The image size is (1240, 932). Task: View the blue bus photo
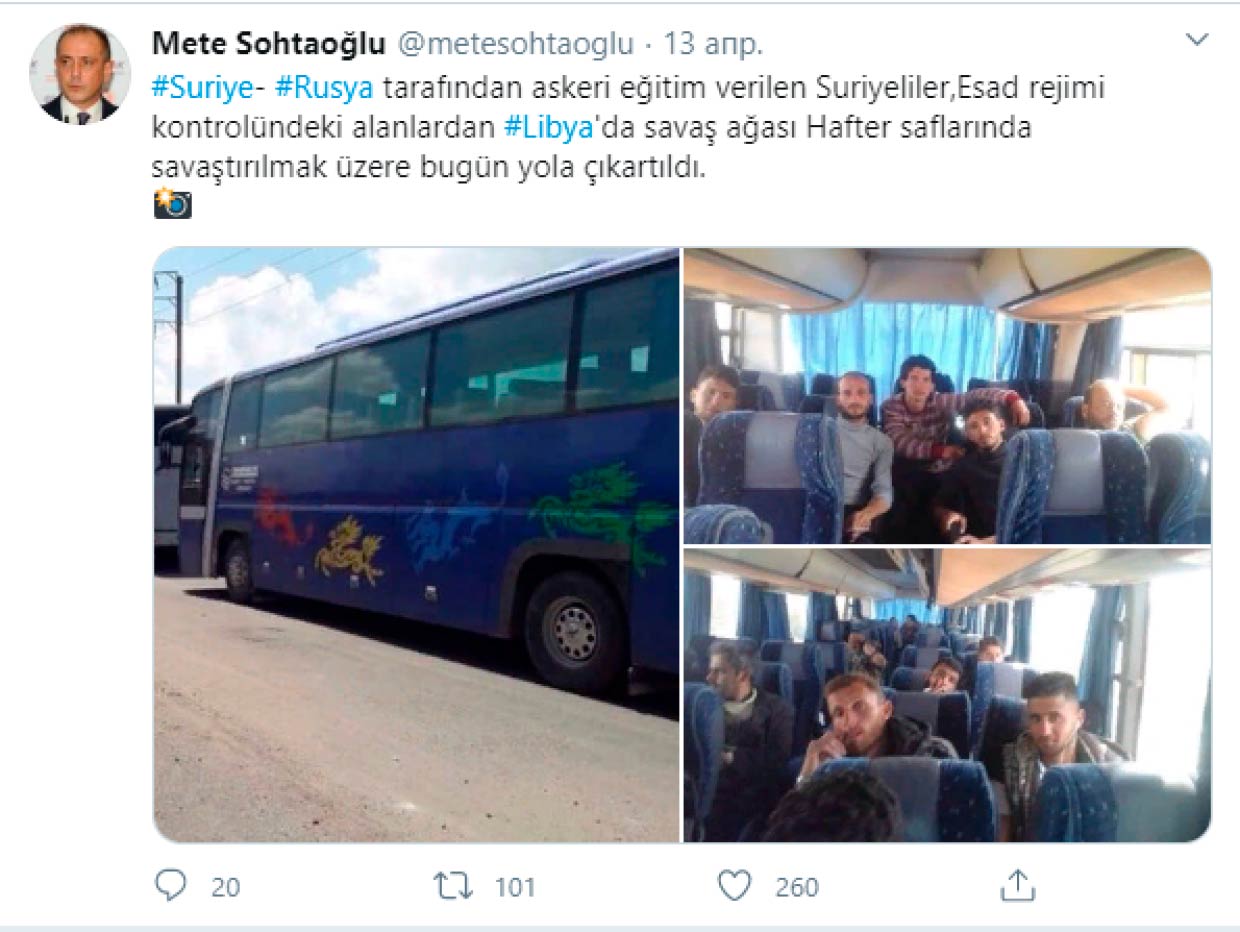point(416,545)
